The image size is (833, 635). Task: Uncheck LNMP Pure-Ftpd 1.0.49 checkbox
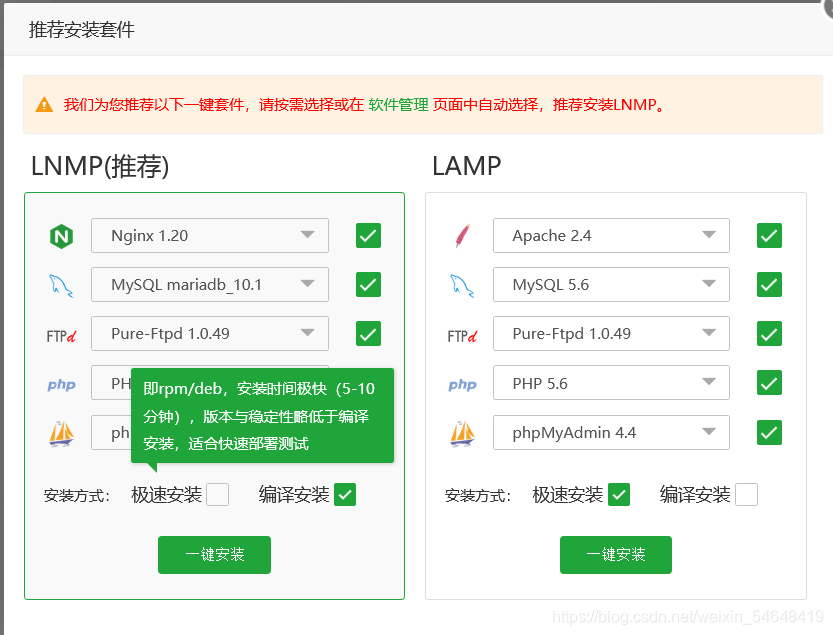pyautogui.click(x=369, y=334)
